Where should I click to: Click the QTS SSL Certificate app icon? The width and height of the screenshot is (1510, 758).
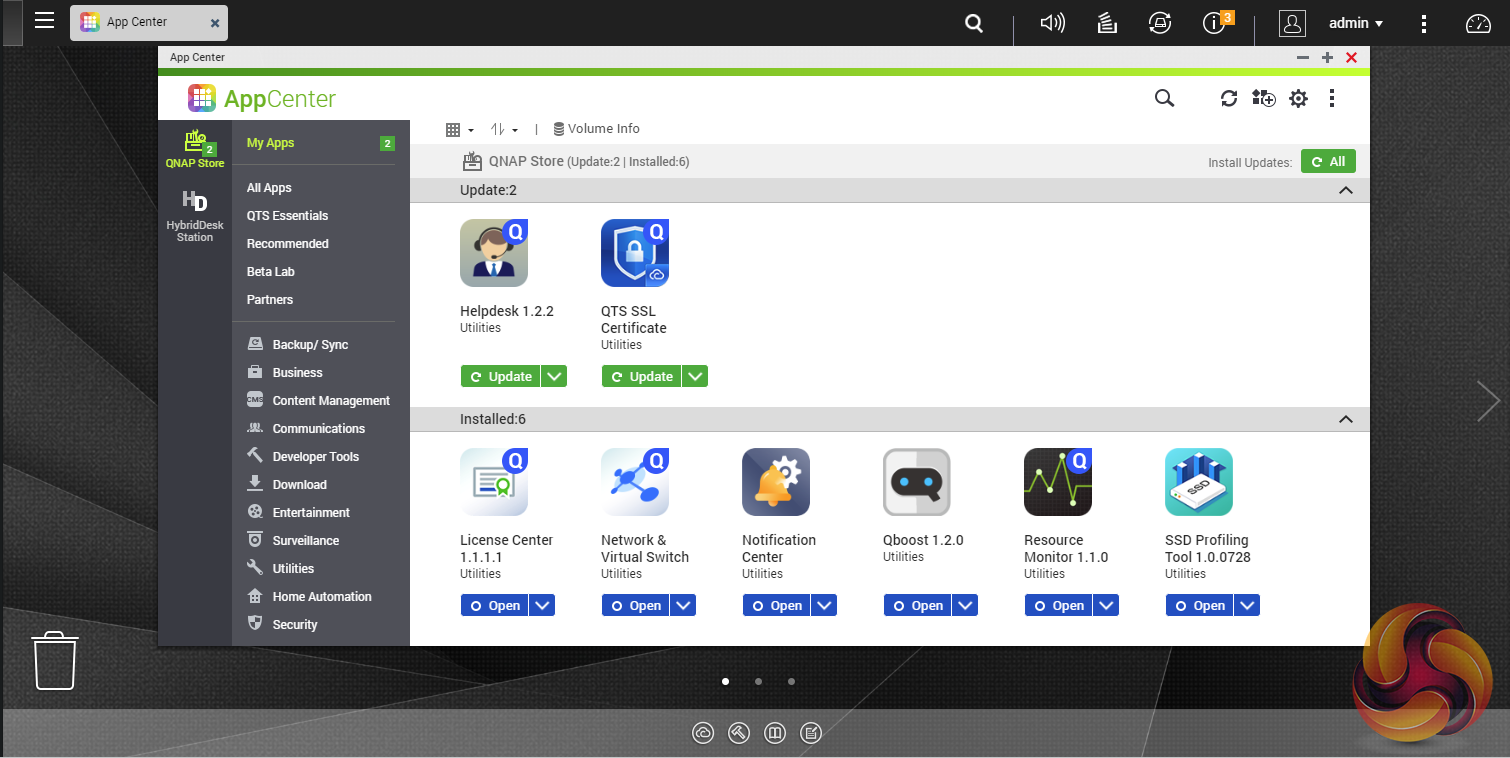pyautogui.click(x=635, y=253)
